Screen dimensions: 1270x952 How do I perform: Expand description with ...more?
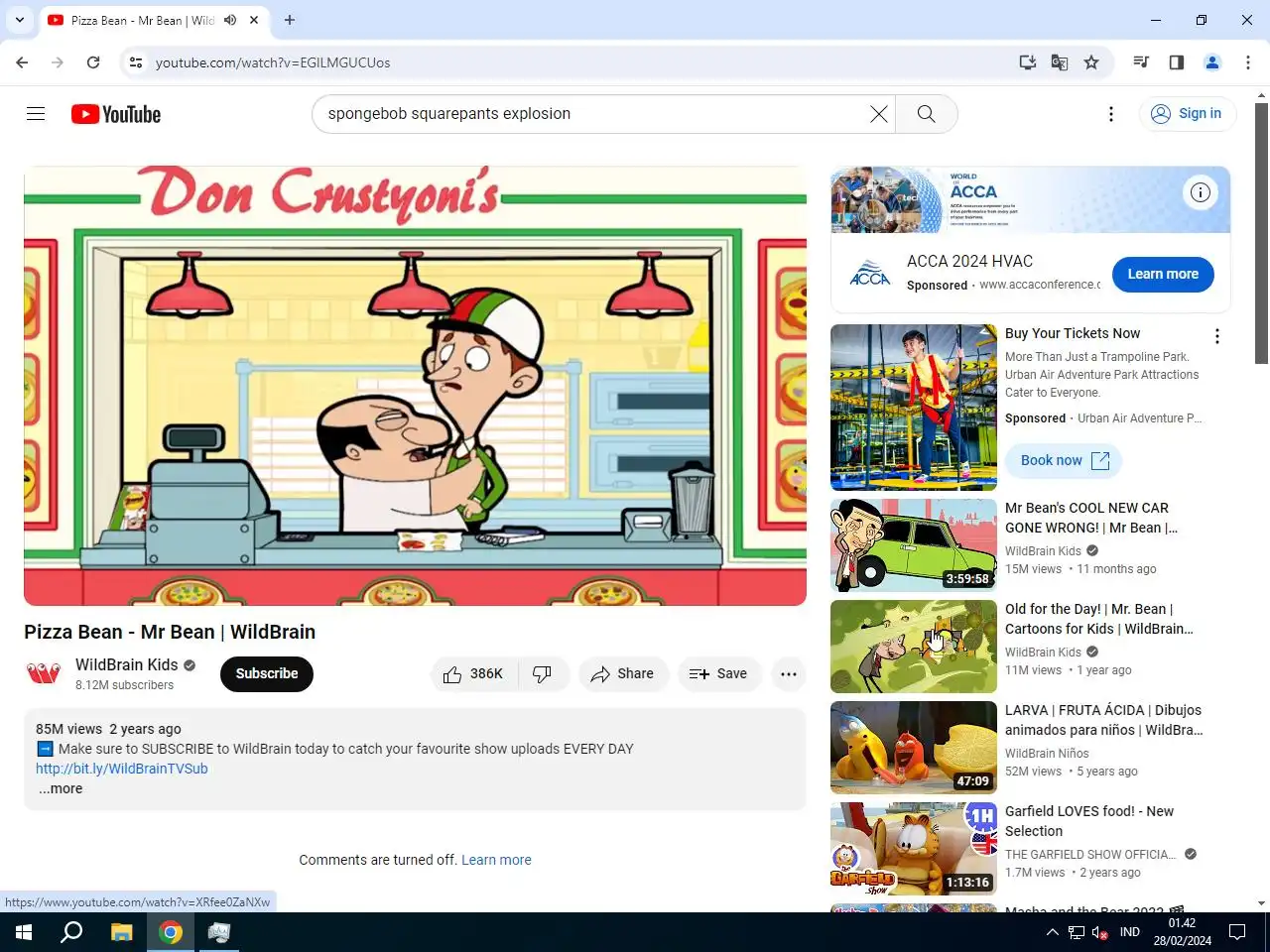coord(61,789)
